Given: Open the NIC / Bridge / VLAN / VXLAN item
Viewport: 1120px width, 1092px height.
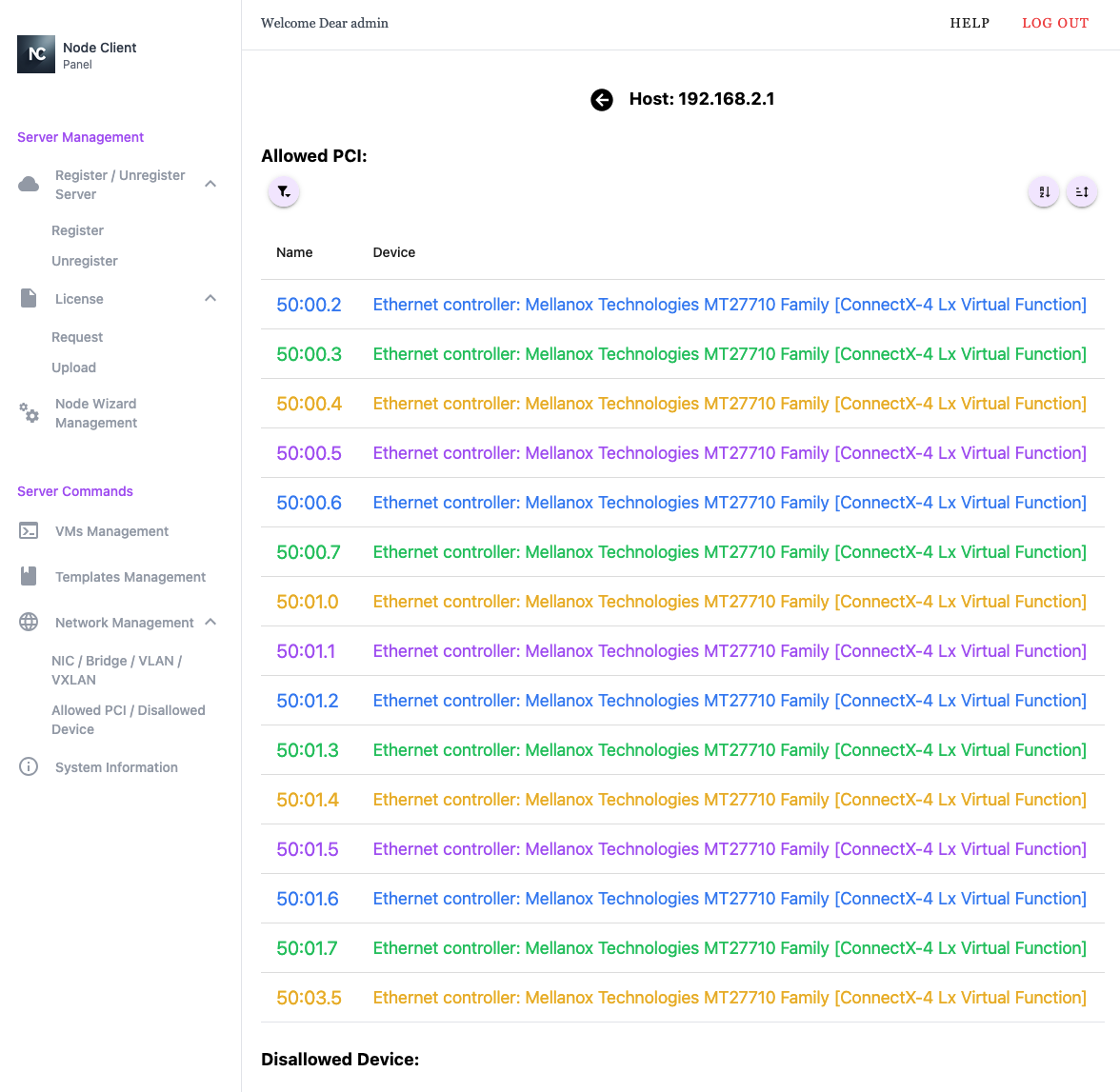Looking at the screenshot, I should tap(116, 670).
